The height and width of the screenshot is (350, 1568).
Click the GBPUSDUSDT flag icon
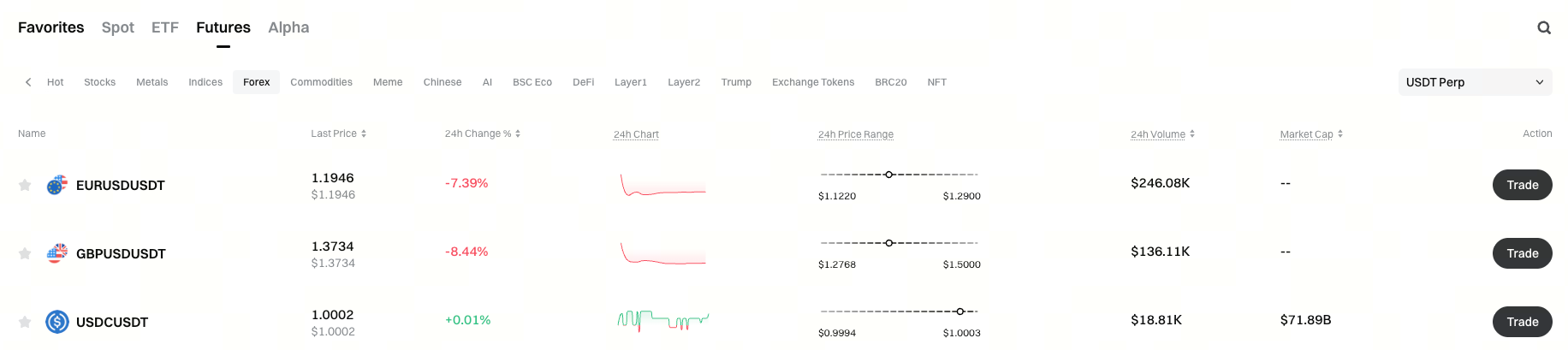(57, 253)
